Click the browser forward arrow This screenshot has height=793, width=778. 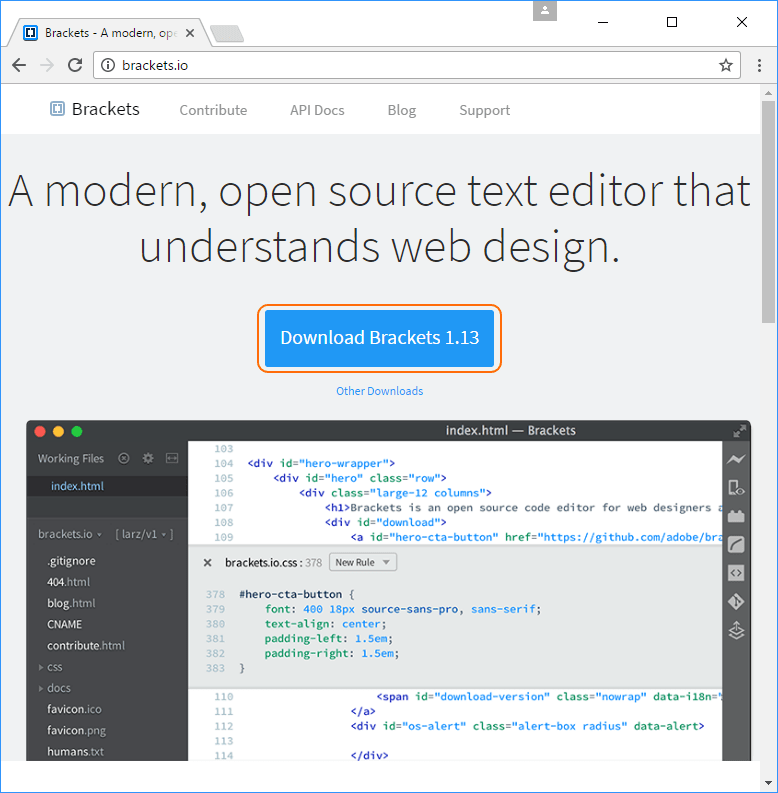[x=47, y=65]
